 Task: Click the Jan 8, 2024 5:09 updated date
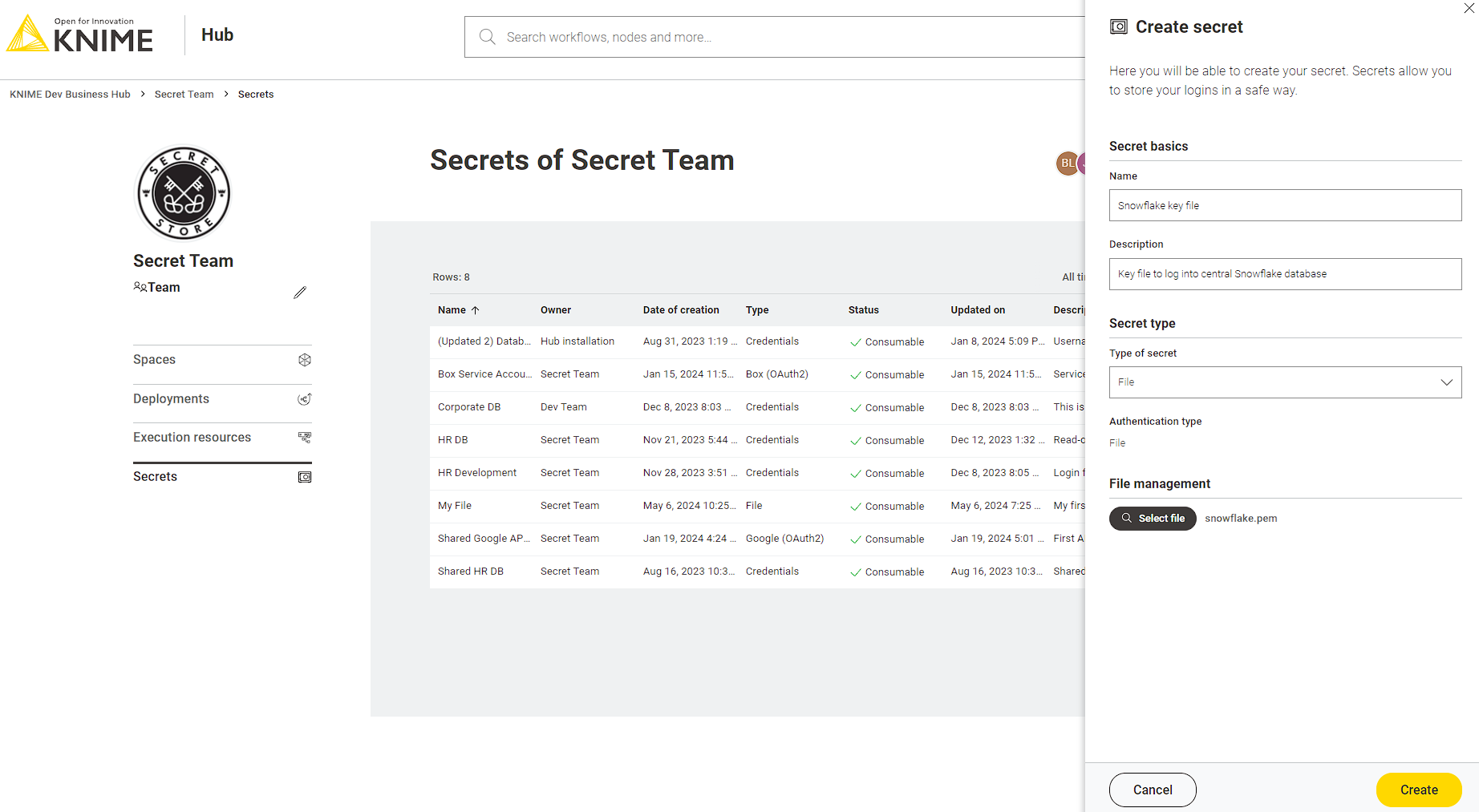[998, 341]
